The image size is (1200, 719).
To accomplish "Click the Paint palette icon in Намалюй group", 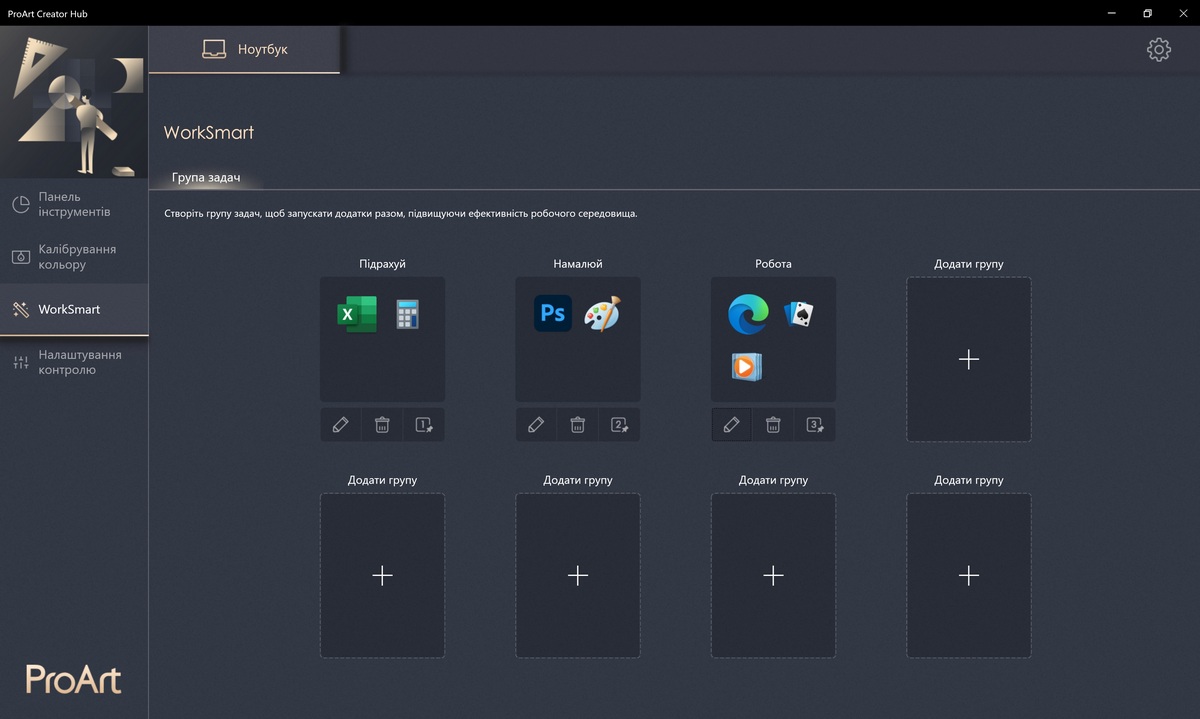I will coord(602,314).
